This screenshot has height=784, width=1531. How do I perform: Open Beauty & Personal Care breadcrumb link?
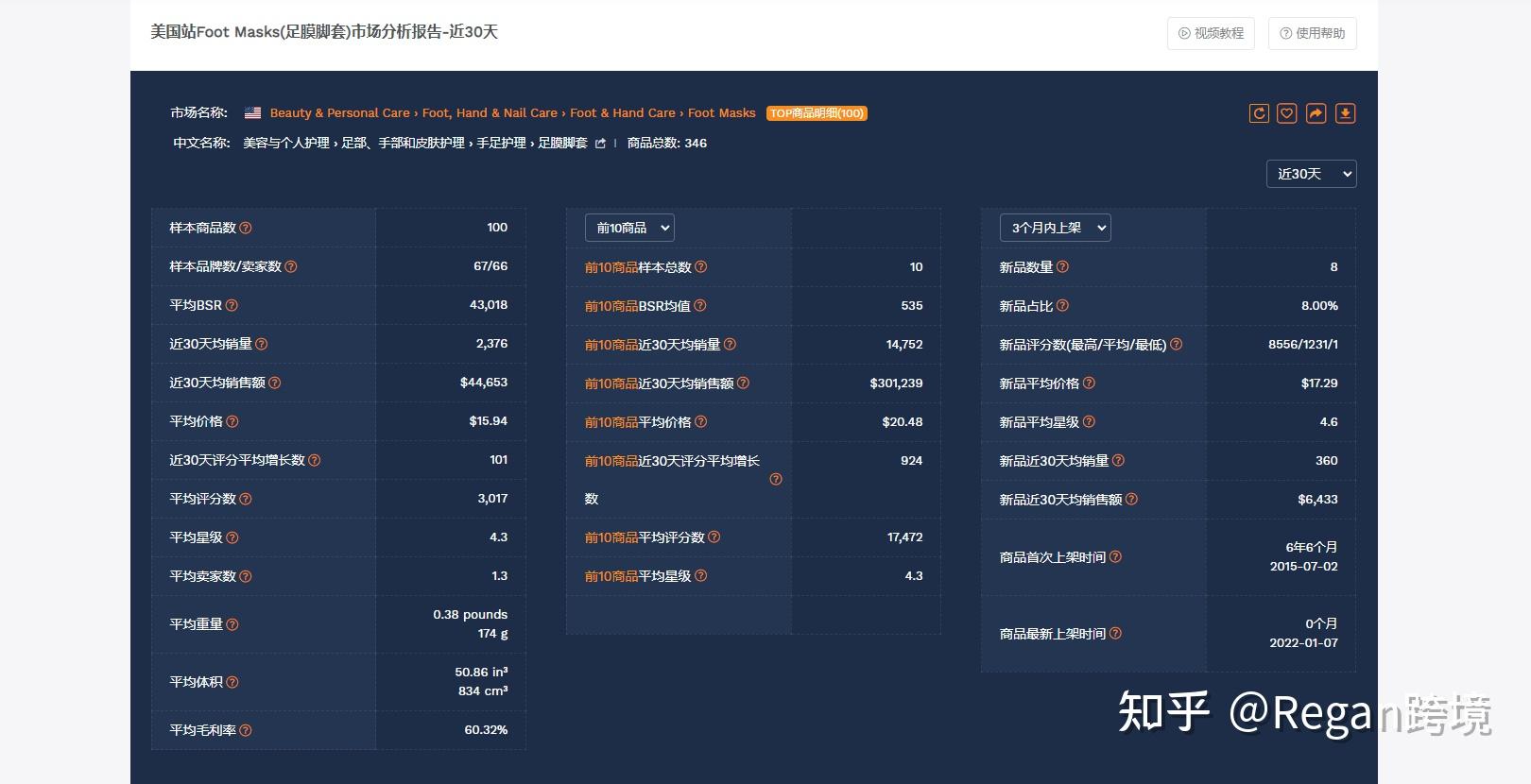pyautogui.click(x=340, y=113)
